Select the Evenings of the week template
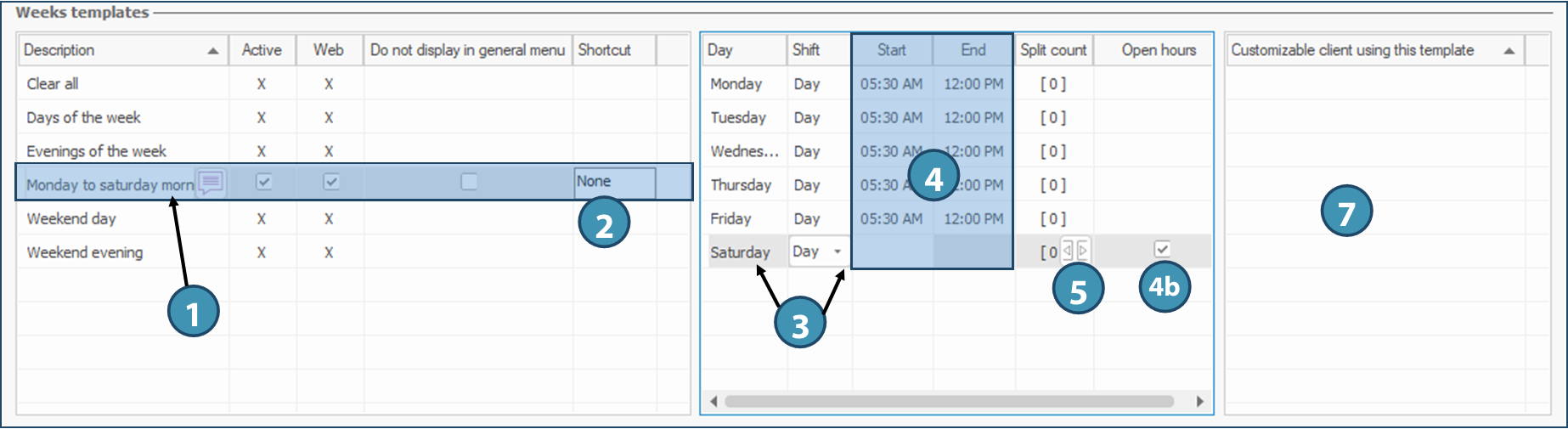This screenshot has height=429, width=1568. (x=96, y=151)
